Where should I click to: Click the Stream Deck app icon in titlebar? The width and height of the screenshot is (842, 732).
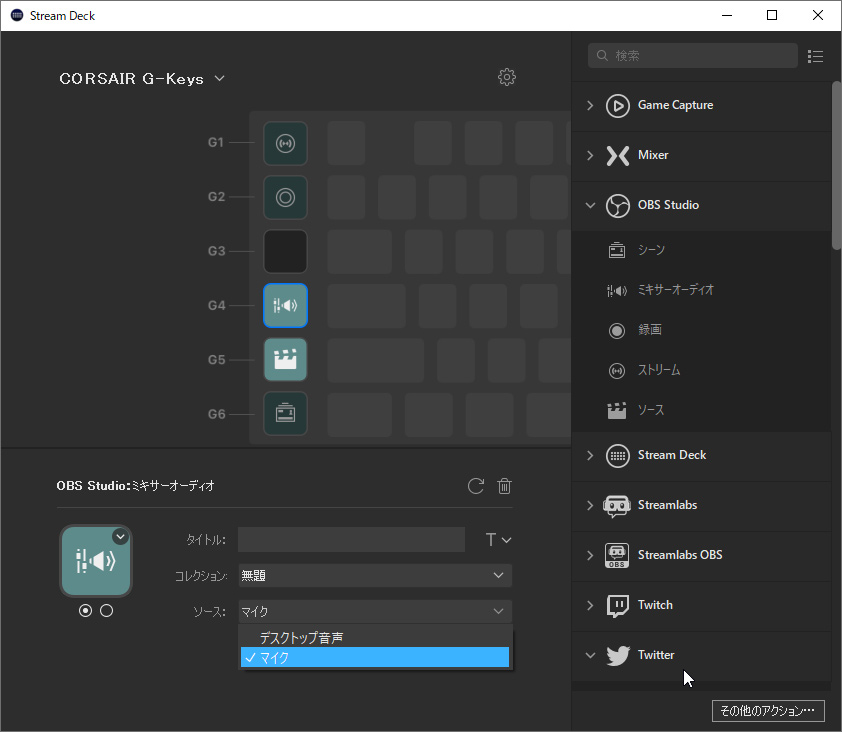[x=17, y=16]
